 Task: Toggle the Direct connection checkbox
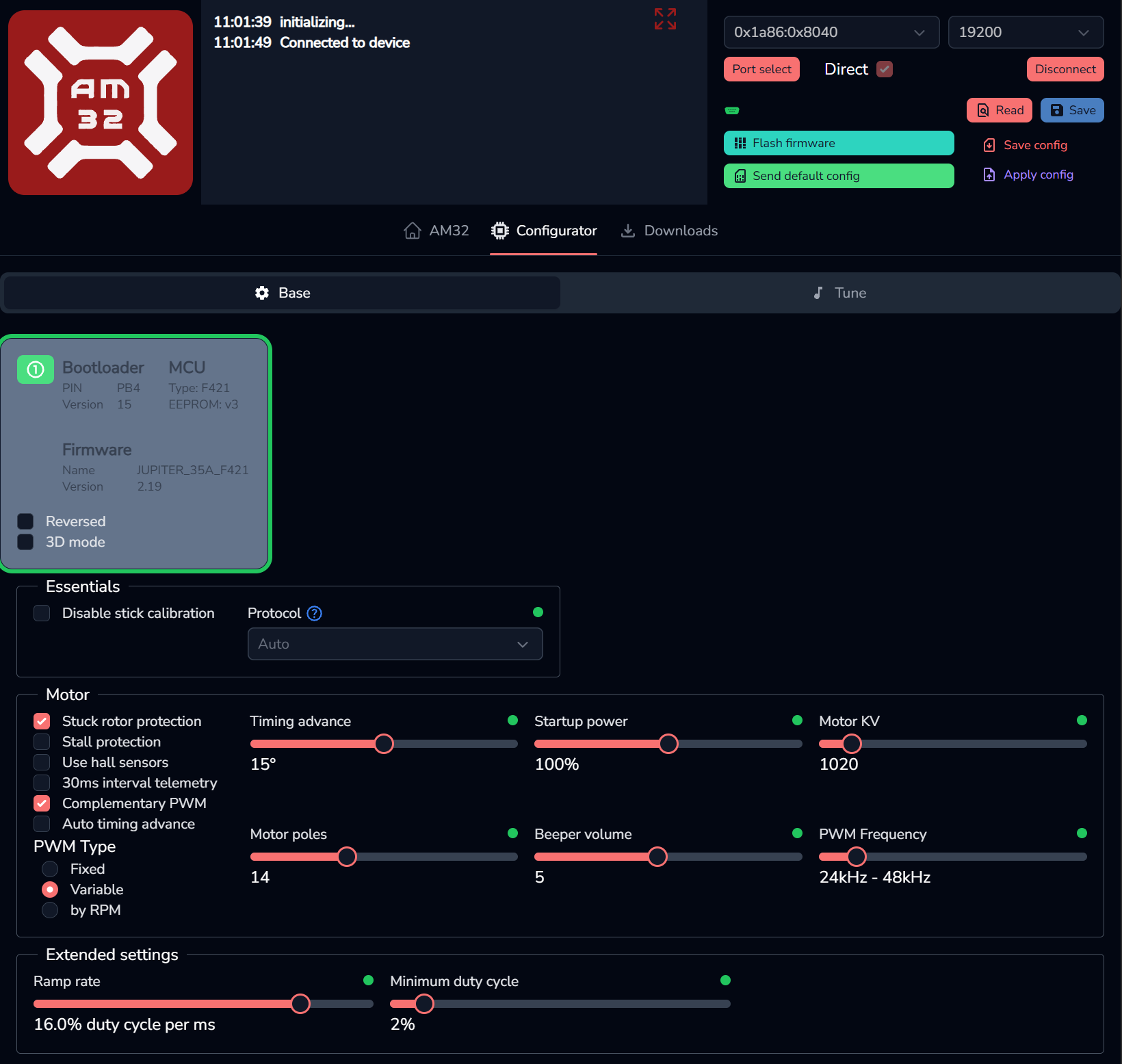[885, 69]
